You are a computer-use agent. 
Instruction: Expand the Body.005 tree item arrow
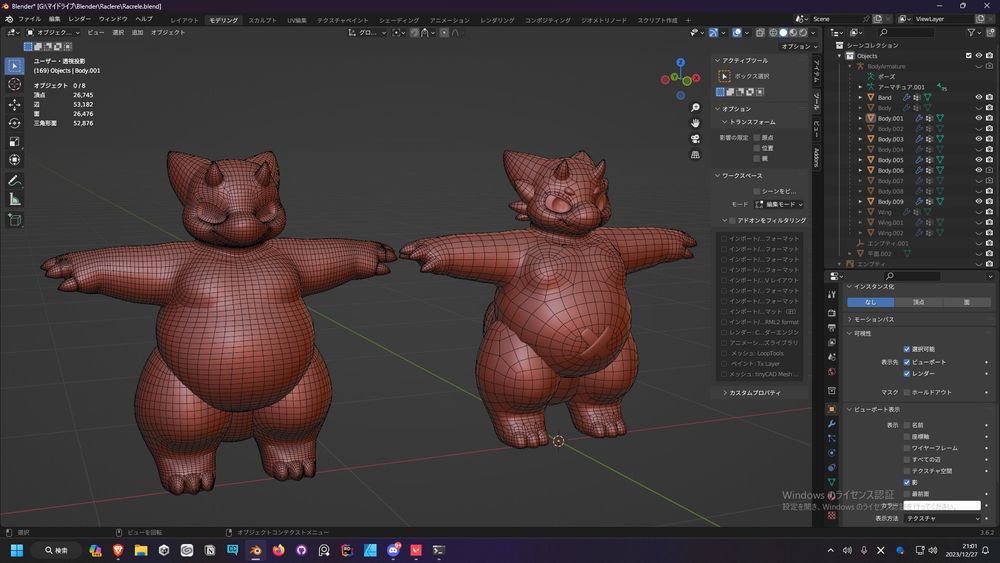pyautogui.click(x=860, y=160)
